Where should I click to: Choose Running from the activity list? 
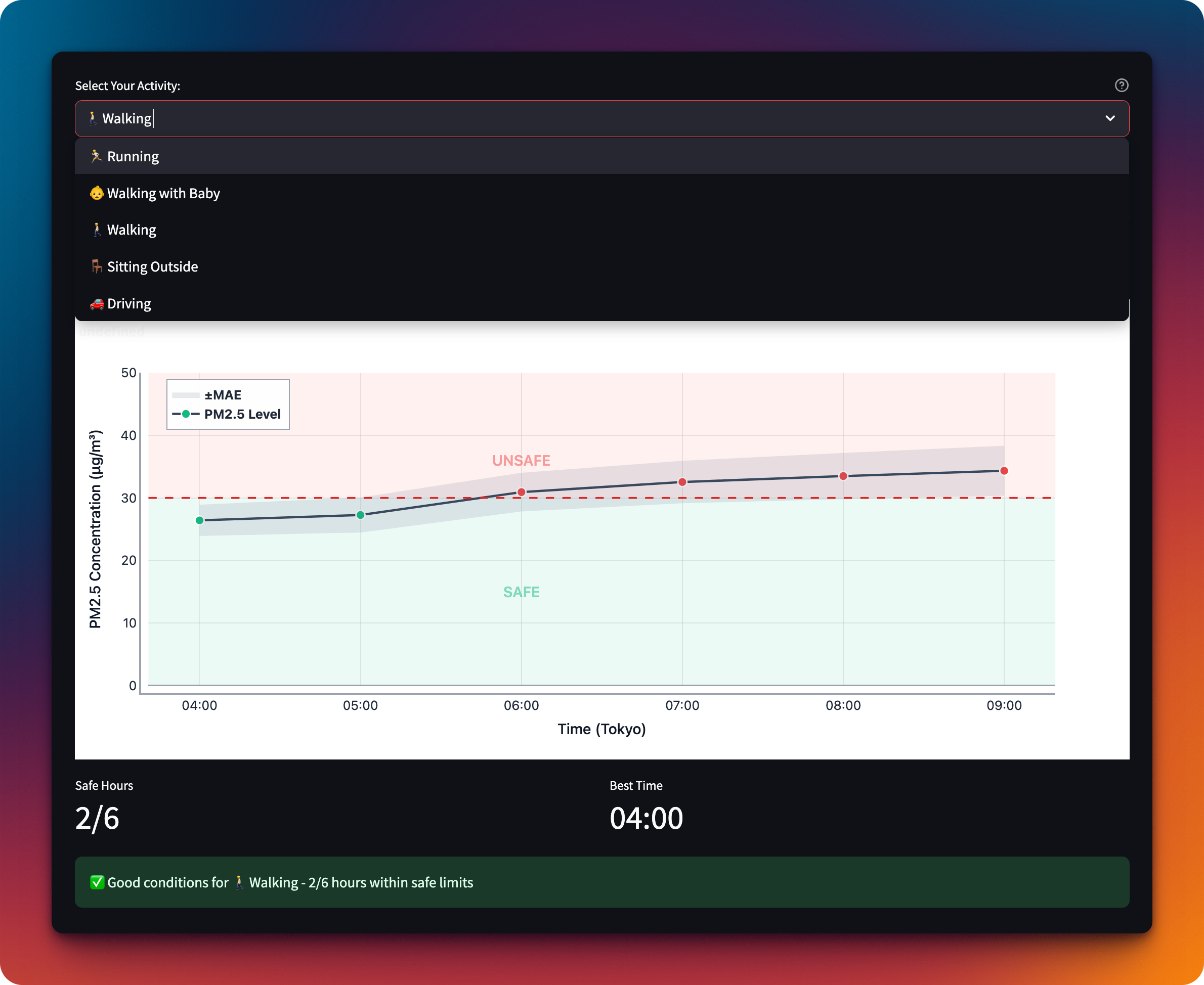pos(133,157)
